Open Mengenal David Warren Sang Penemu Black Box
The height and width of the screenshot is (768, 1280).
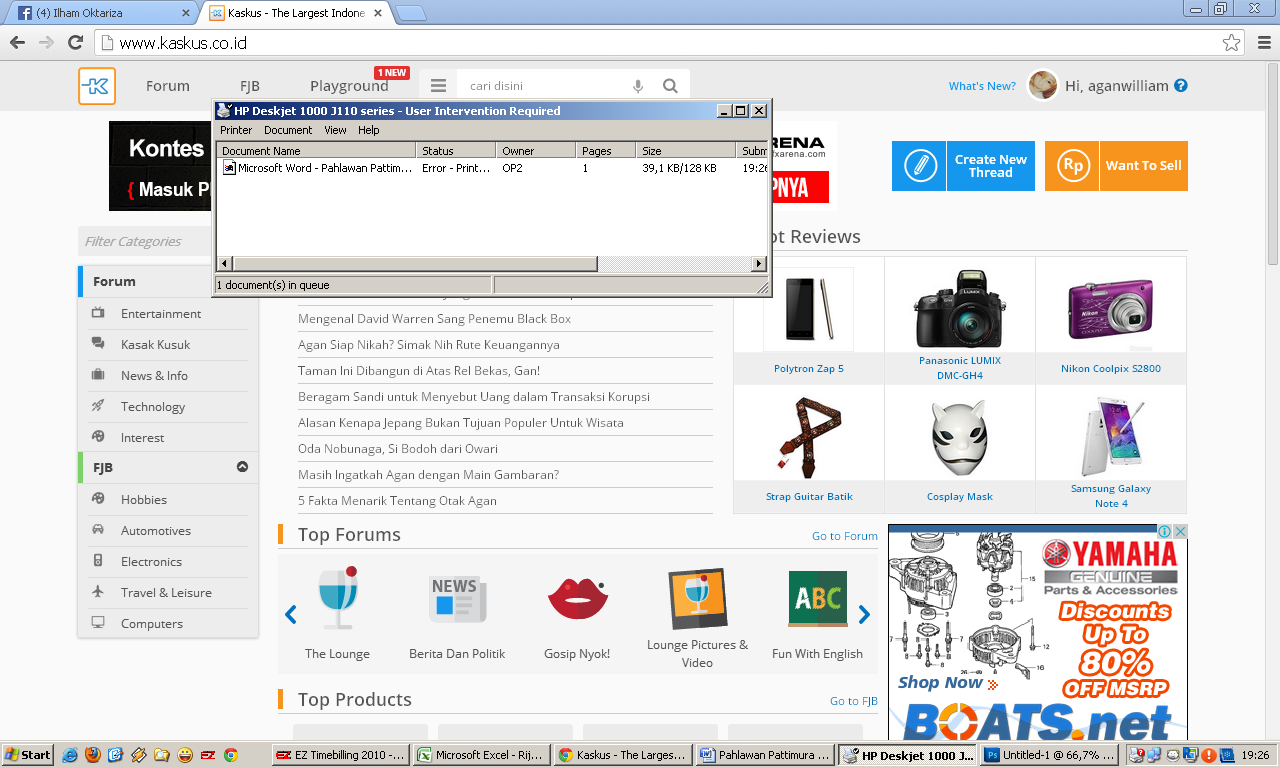(x=434, y=318)
